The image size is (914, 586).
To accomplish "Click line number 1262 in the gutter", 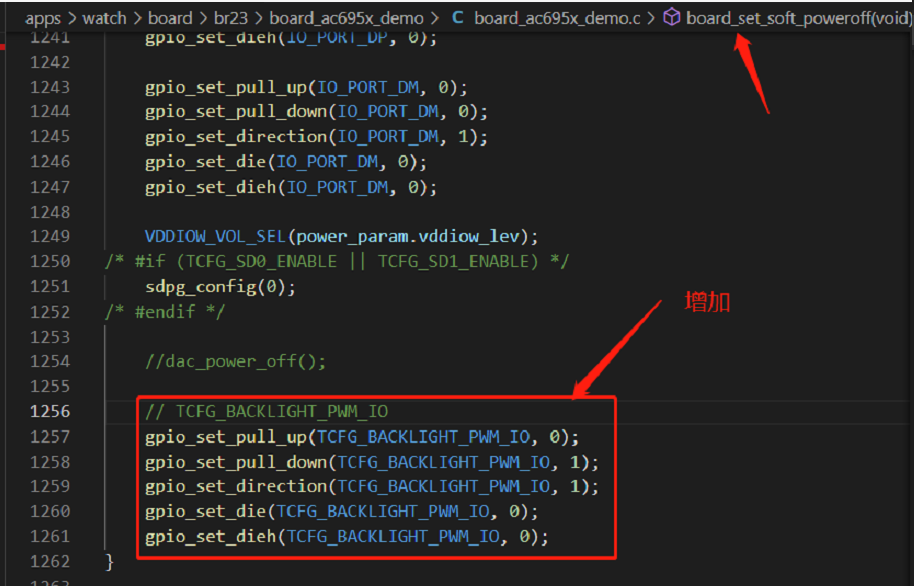I will click(x=50, y=562).
